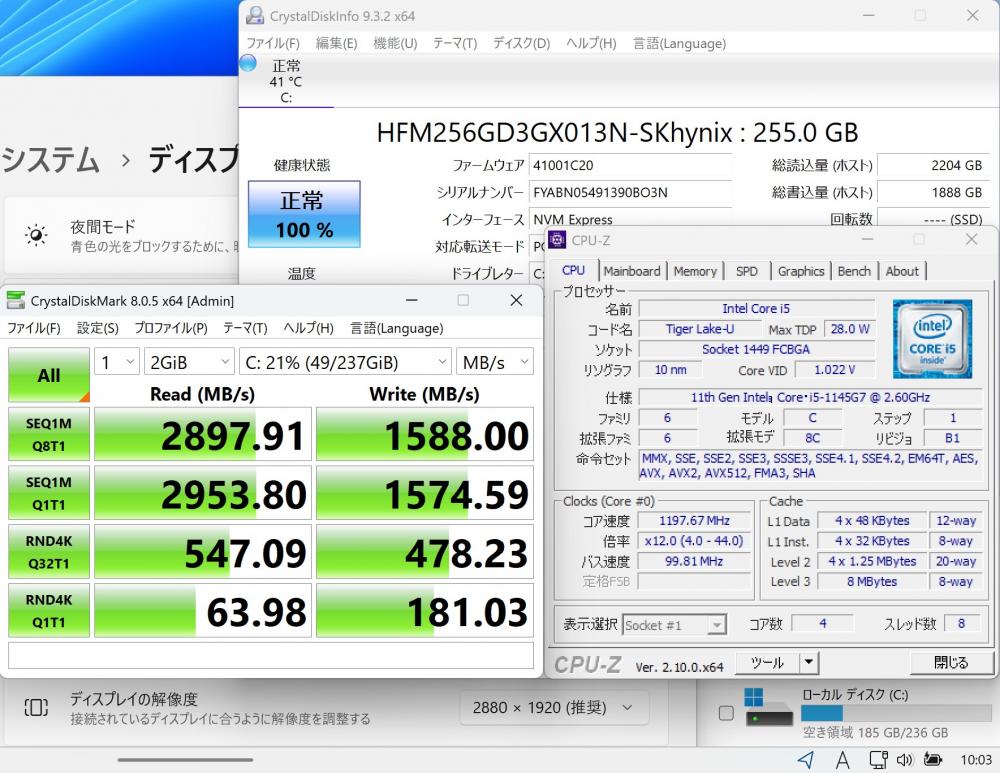Viewport: 1000px width, 773px height.
Task: Click the Local Disk (C:) free space bar
Action: pyautogui.click(x=896, y=713)
